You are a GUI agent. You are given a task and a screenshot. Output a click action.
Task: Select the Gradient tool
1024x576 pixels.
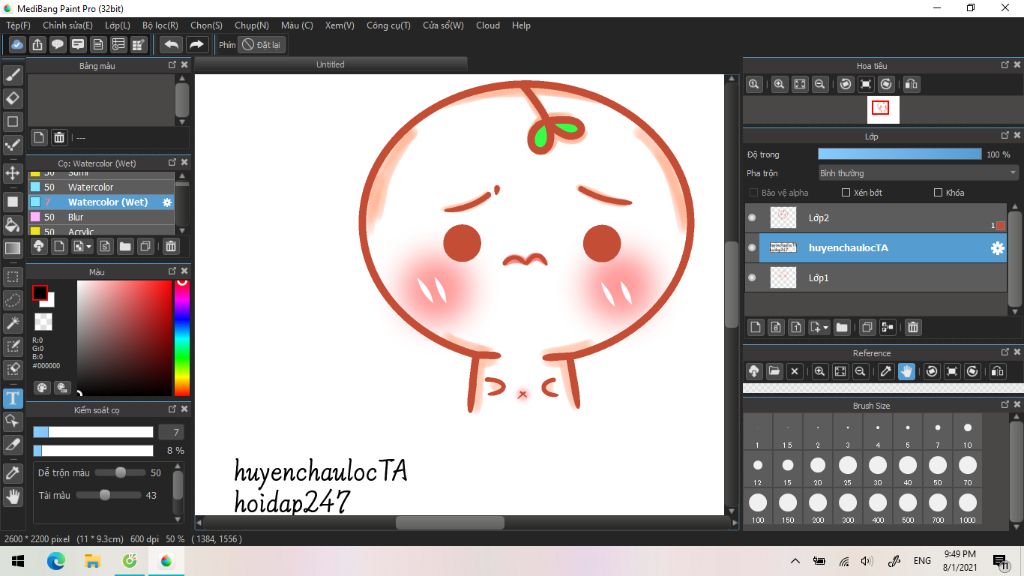click(x=12, y=248)
